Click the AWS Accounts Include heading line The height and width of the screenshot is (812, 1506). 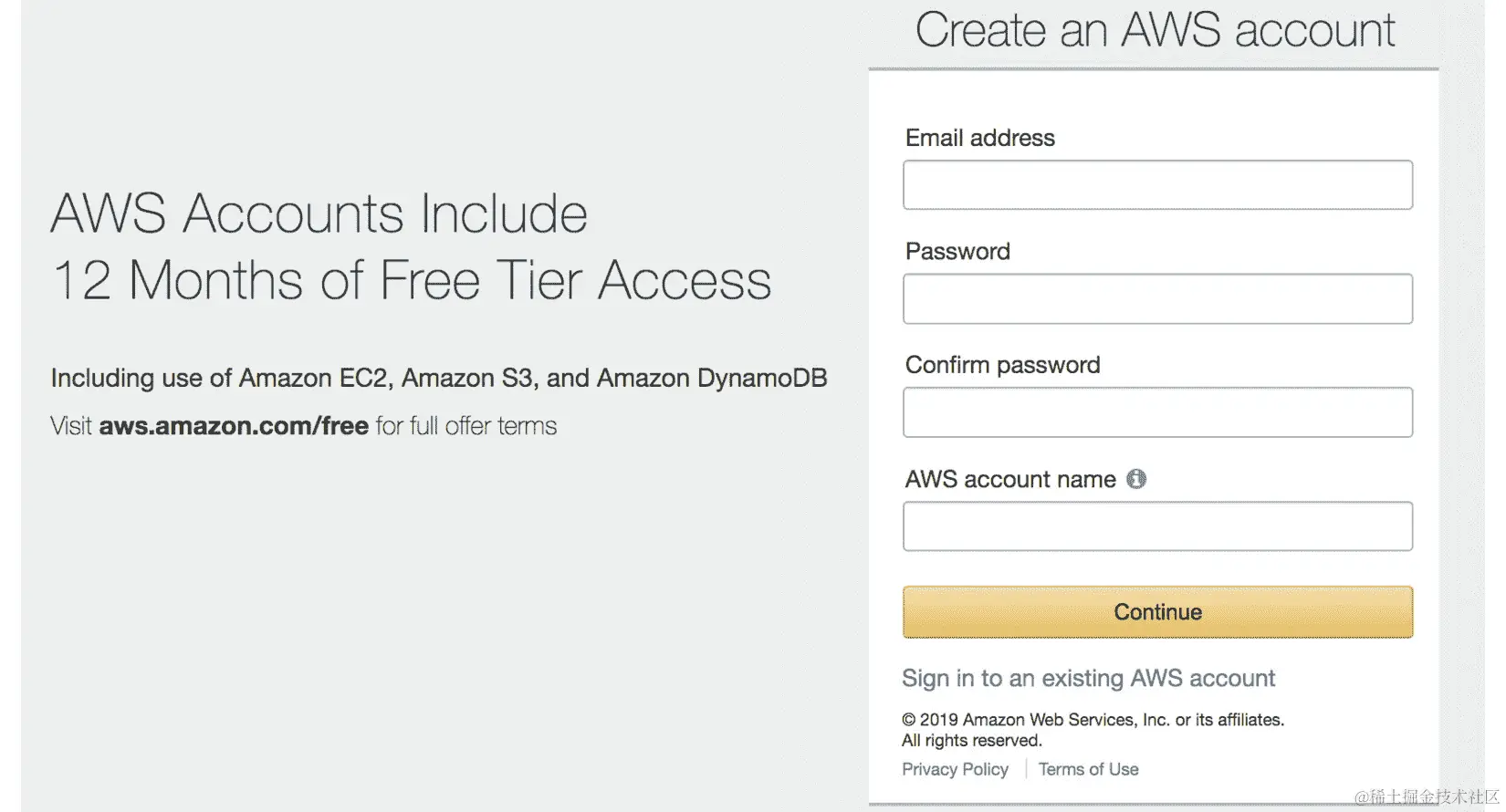tap(319, 214)
